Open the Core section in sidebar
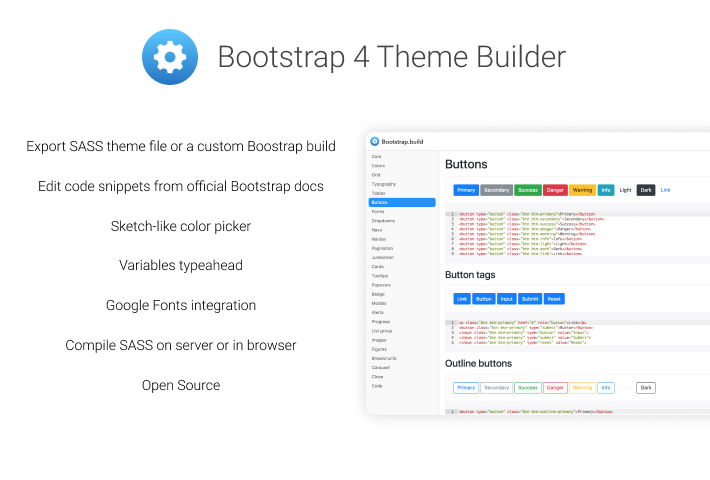The height and width of the screenshot is (480, 710). pyautogui.click(x=376, y=157)
